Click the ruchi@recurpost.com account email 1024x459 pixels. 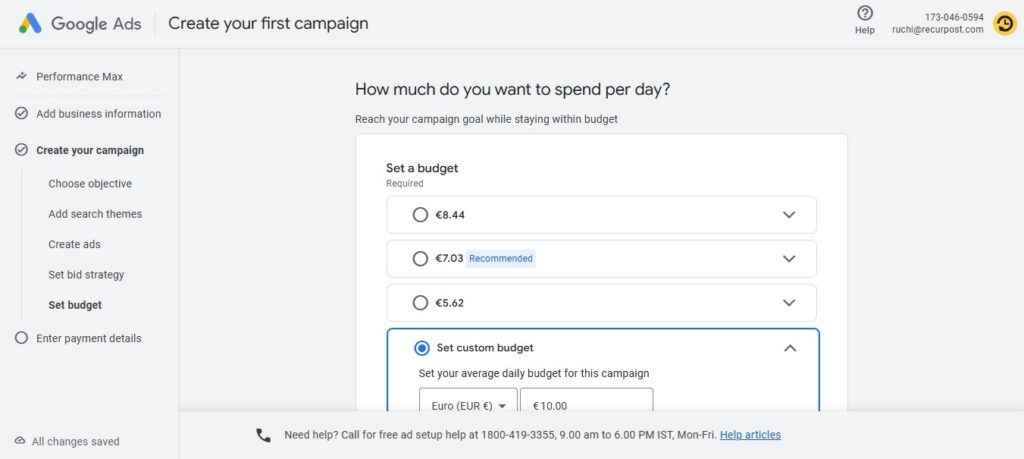click(938, 29)
